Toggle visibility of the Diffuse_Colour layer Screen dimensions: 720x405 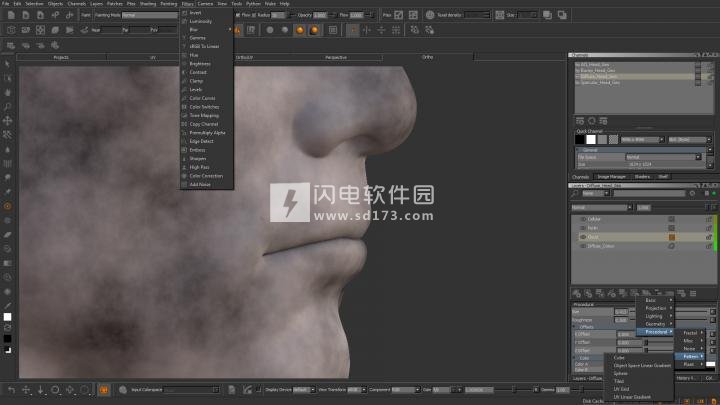coord(583,246)
